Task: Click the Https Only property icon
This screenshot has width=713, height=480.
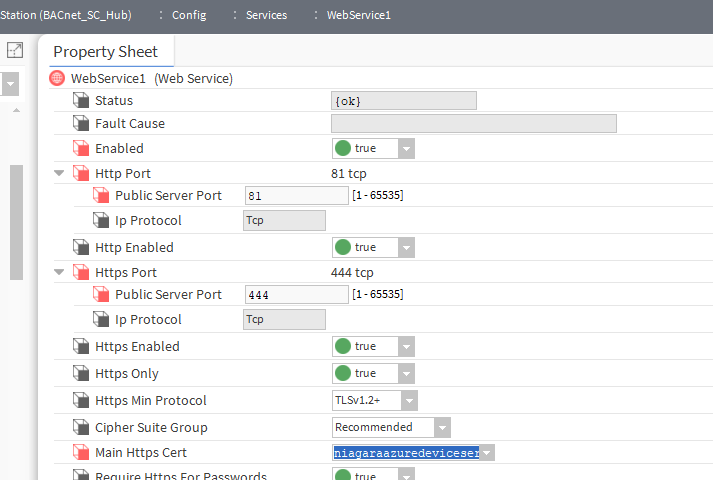Action: 81,373
